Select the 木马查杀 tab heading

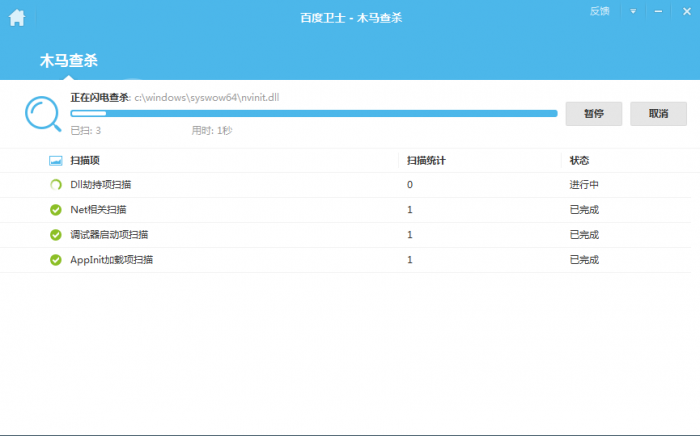69,60
